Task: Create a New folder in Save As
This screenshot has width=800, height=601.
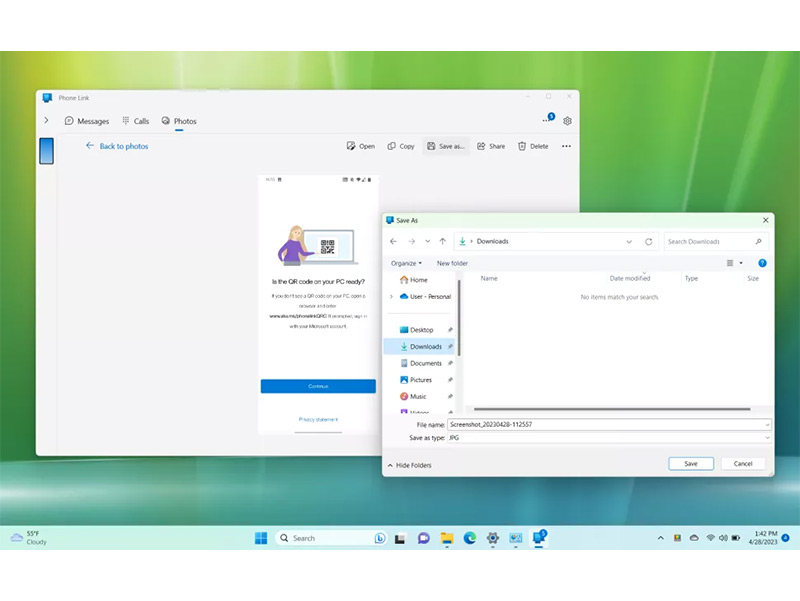Action: pos(452,263)
